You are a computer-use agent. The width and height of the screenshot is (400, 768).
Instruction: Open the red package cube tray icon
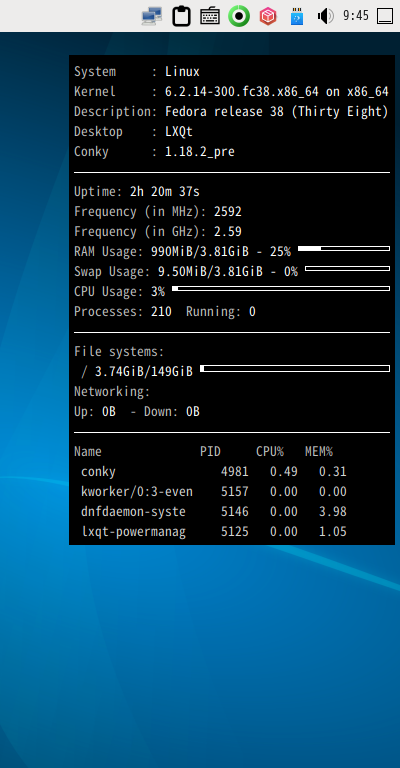pyautogui.click(x=268, y=16)
